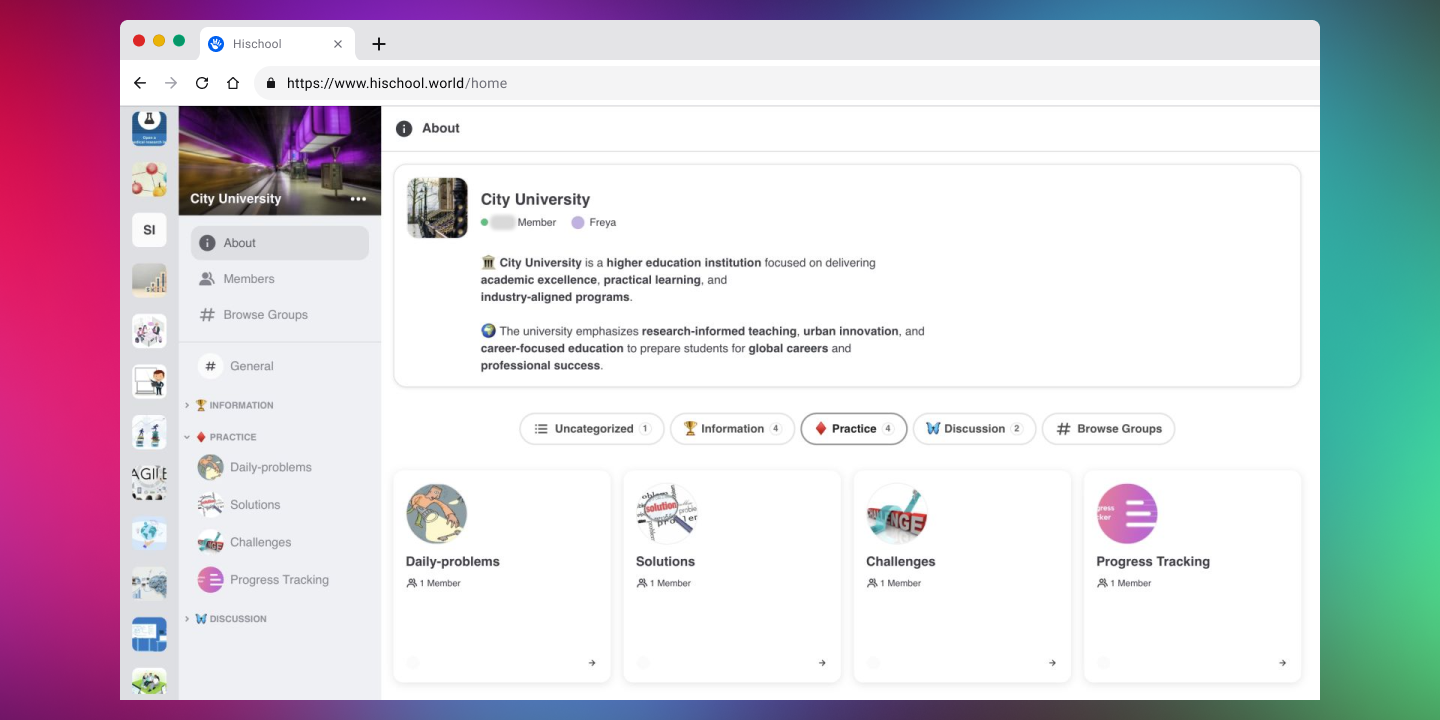
Task: Open Members in the sidebar
Action: tap(280, 279)
